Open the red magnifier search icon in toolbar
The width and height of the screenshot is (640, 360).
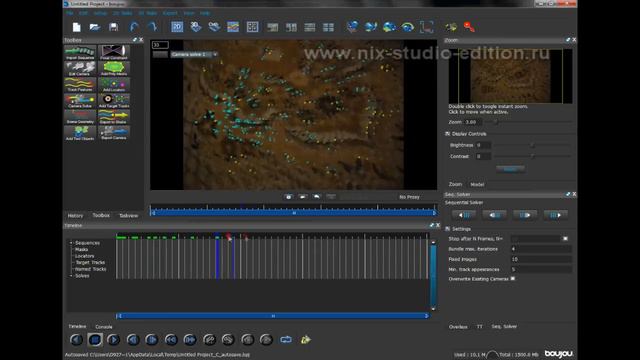[469, 27]
